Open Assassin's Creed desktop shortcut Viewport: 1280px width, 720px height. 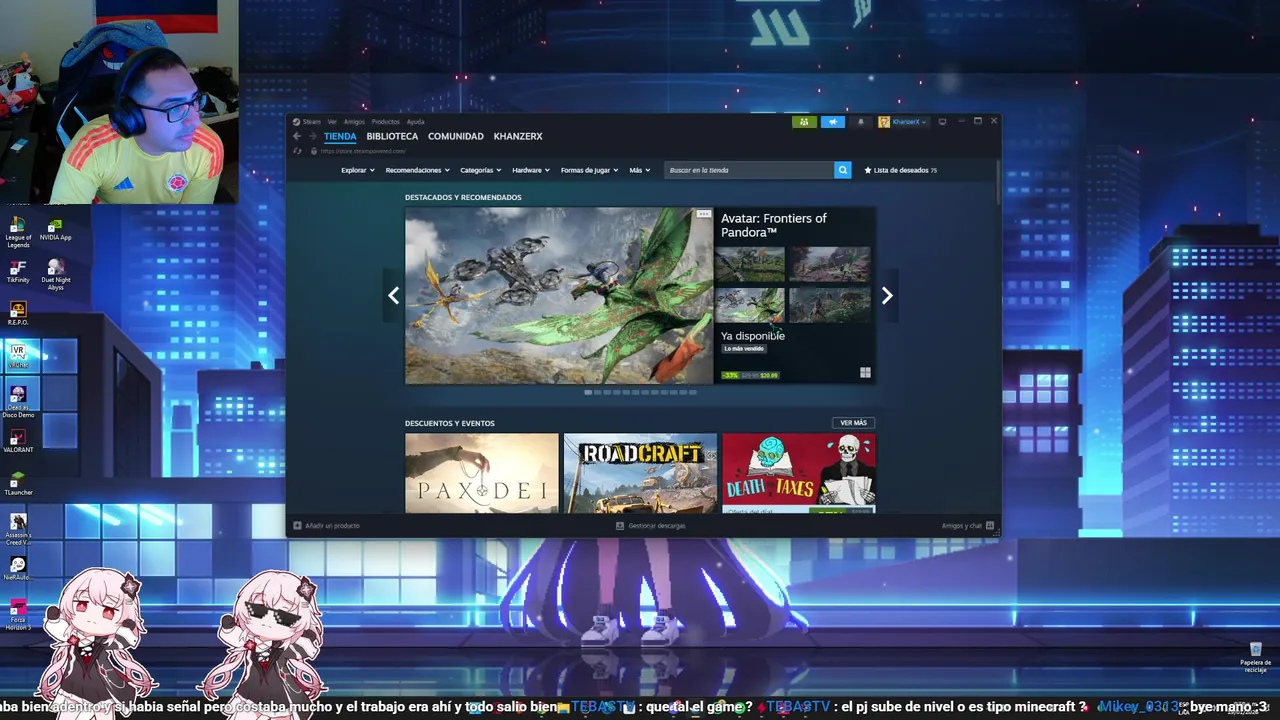[x=18, y=529]
